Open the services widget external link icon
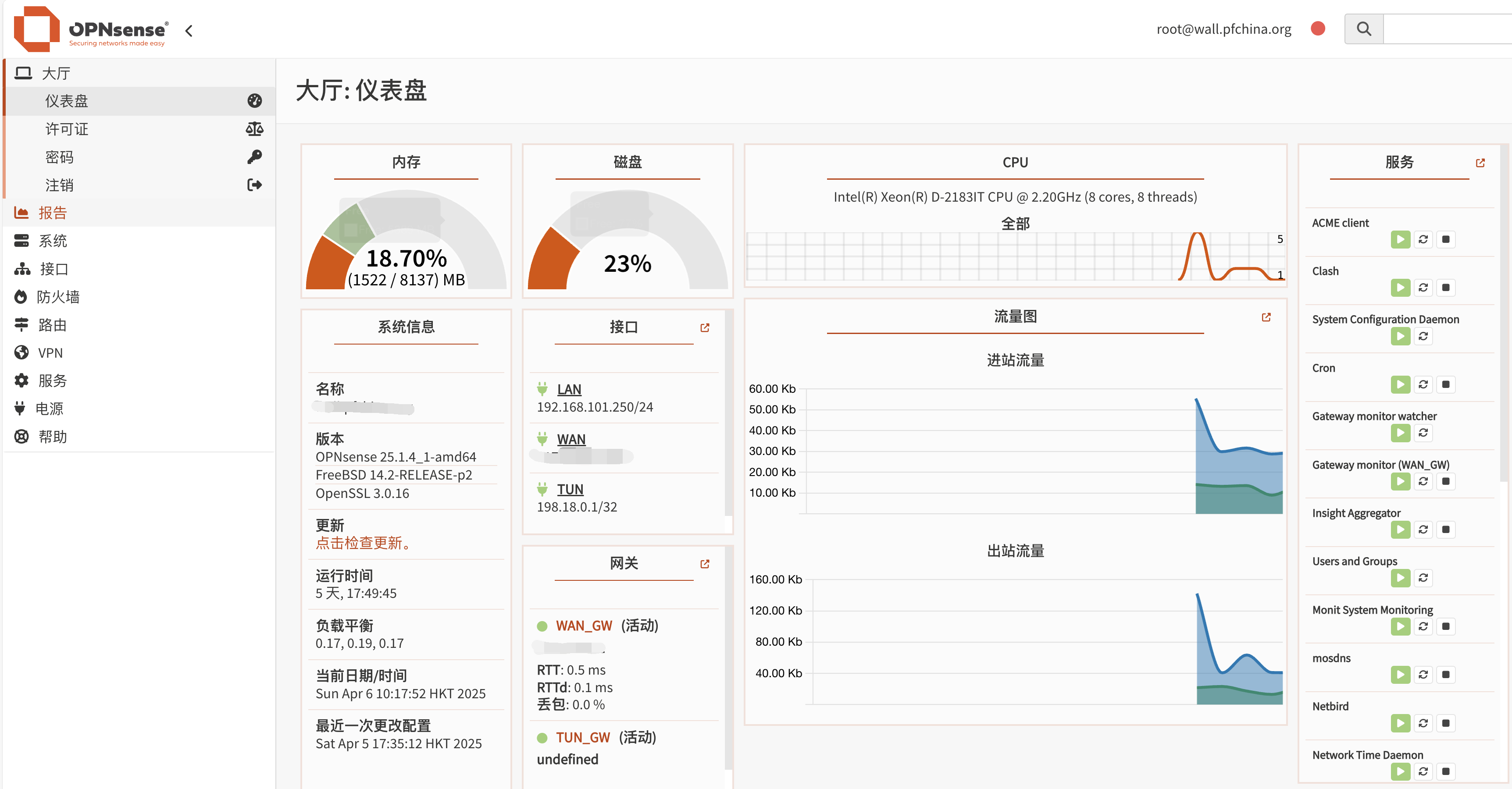This screenshot has width=1512, height=789. click(x=1480, y=163)
